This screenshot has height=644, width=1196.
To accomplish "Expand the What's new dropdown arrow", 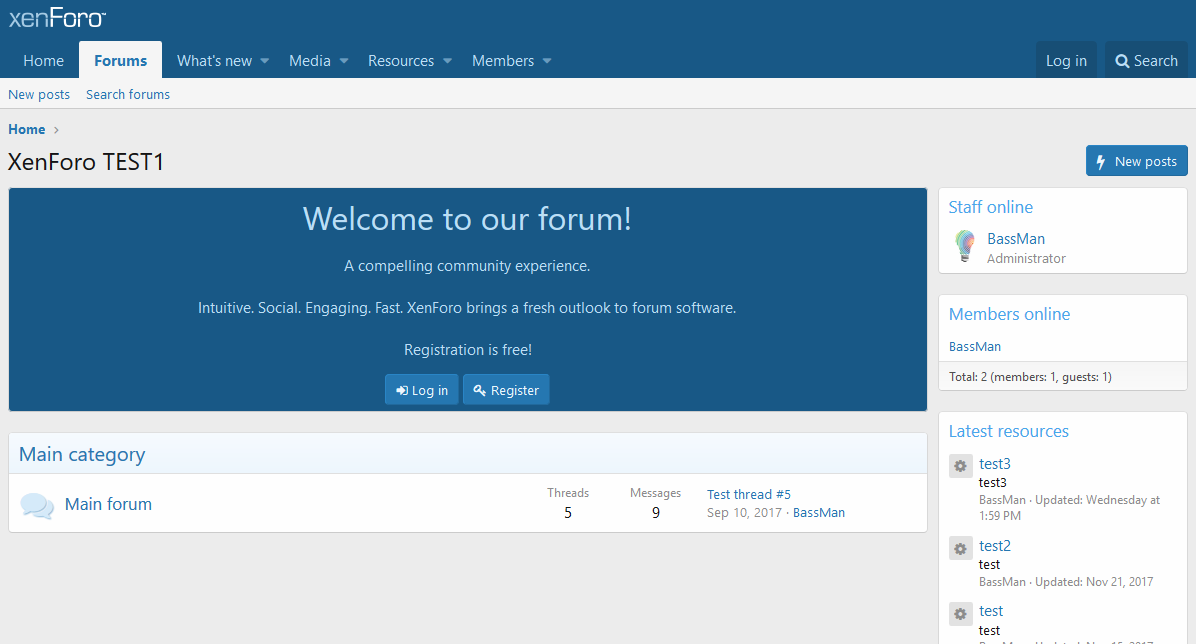I will coord(265,61).
